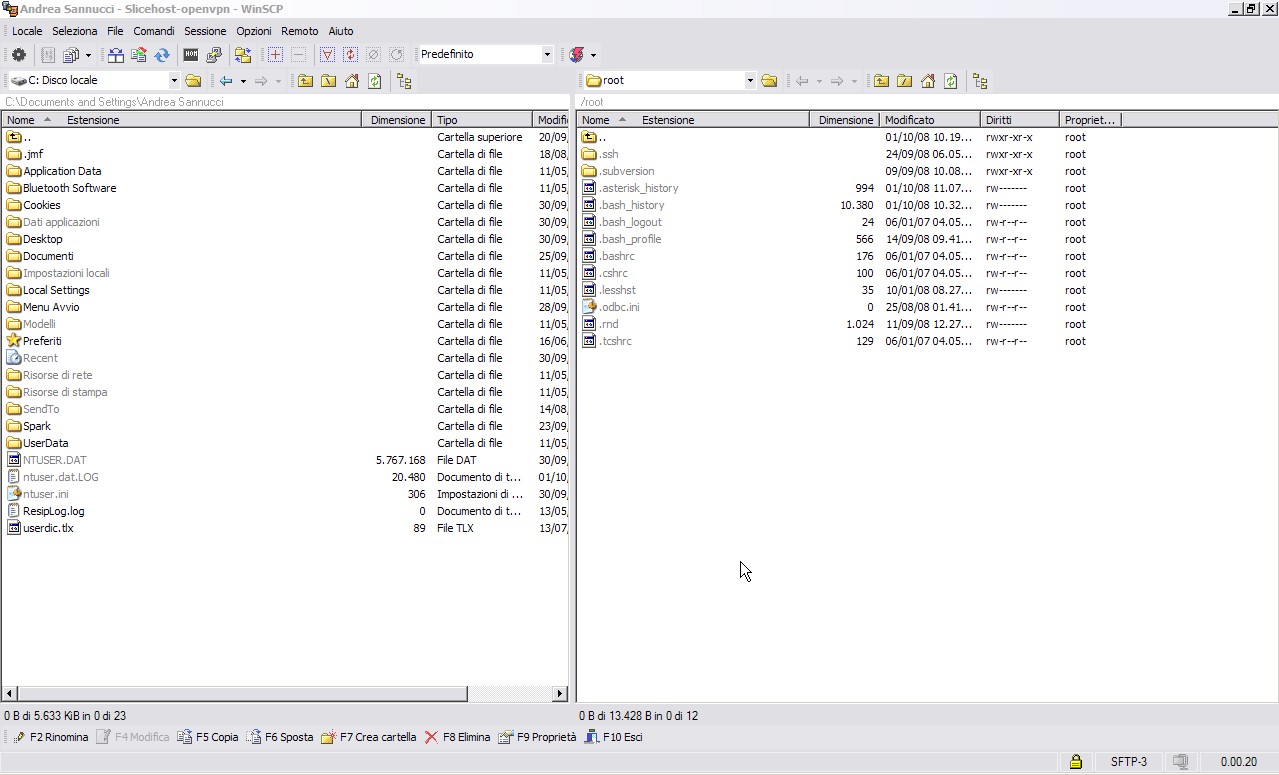Screen dimensions: 1279x775
Task: Click the local panel horizontal scrollbar right arrow
Action: [x=560, y=693]
